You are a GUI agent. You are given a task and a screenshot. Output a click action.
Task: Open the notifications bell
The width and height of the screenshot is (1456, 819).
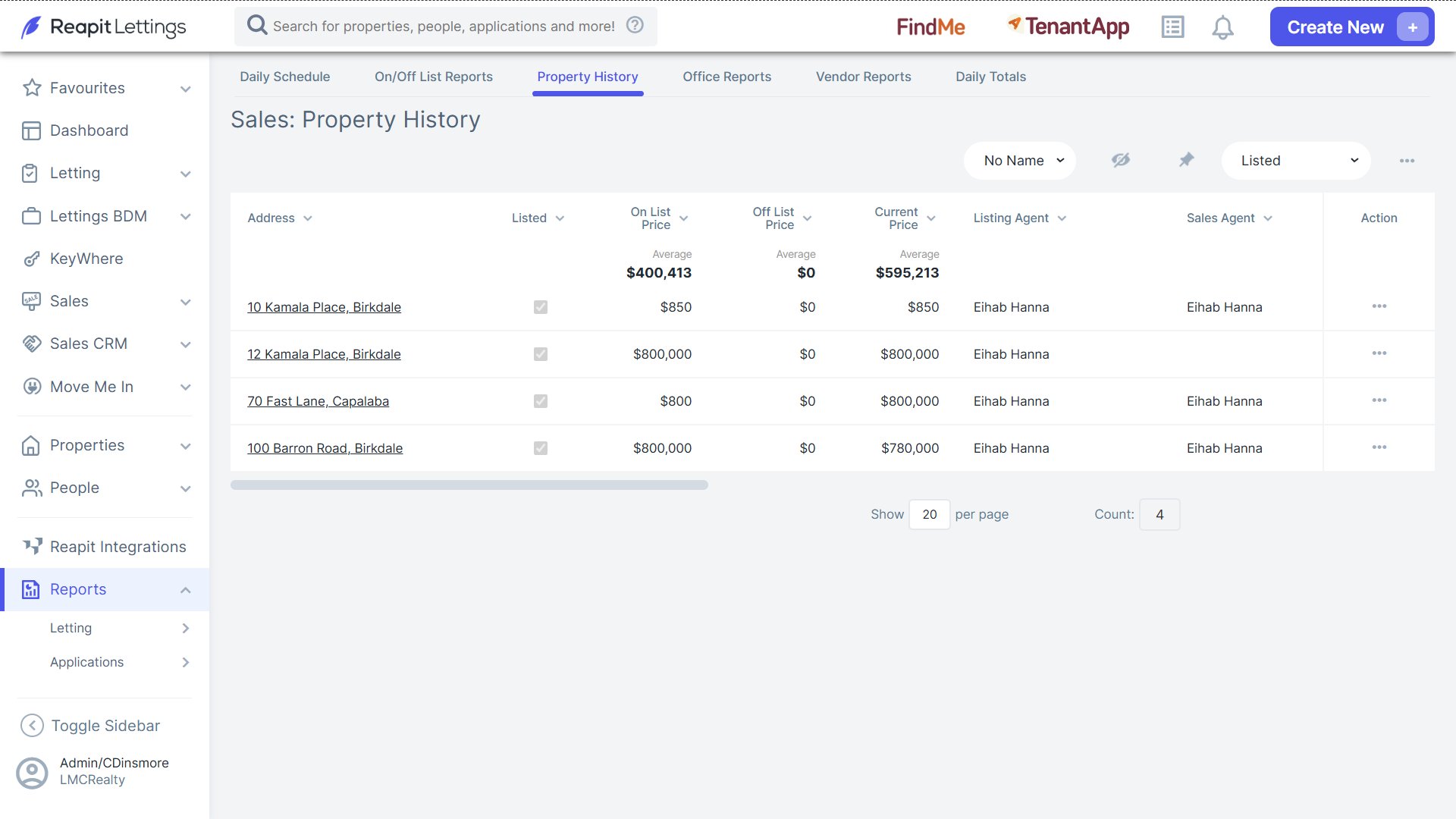pos(1222,27)
